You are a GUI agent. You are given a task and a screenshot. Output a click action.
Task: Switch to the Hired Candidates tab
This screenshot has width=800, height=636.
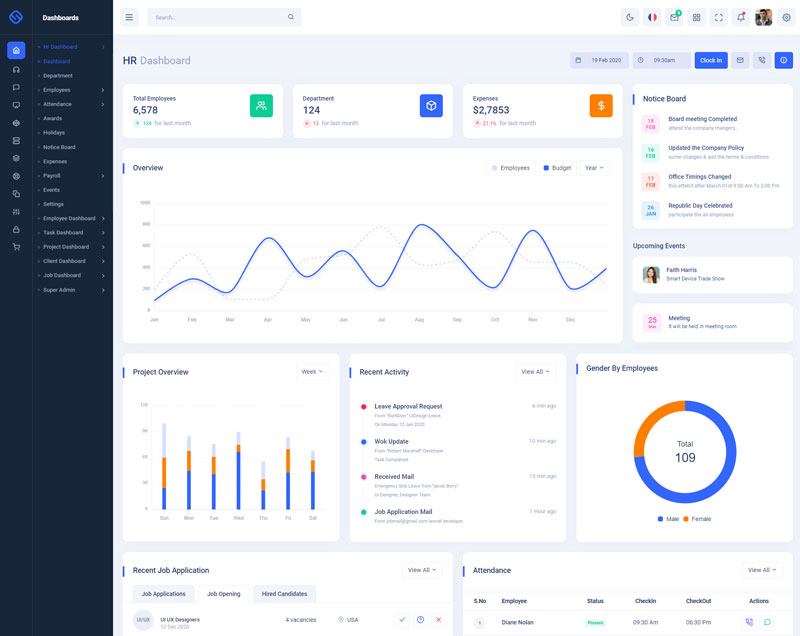pyautogui.click(x=284, y=594)
